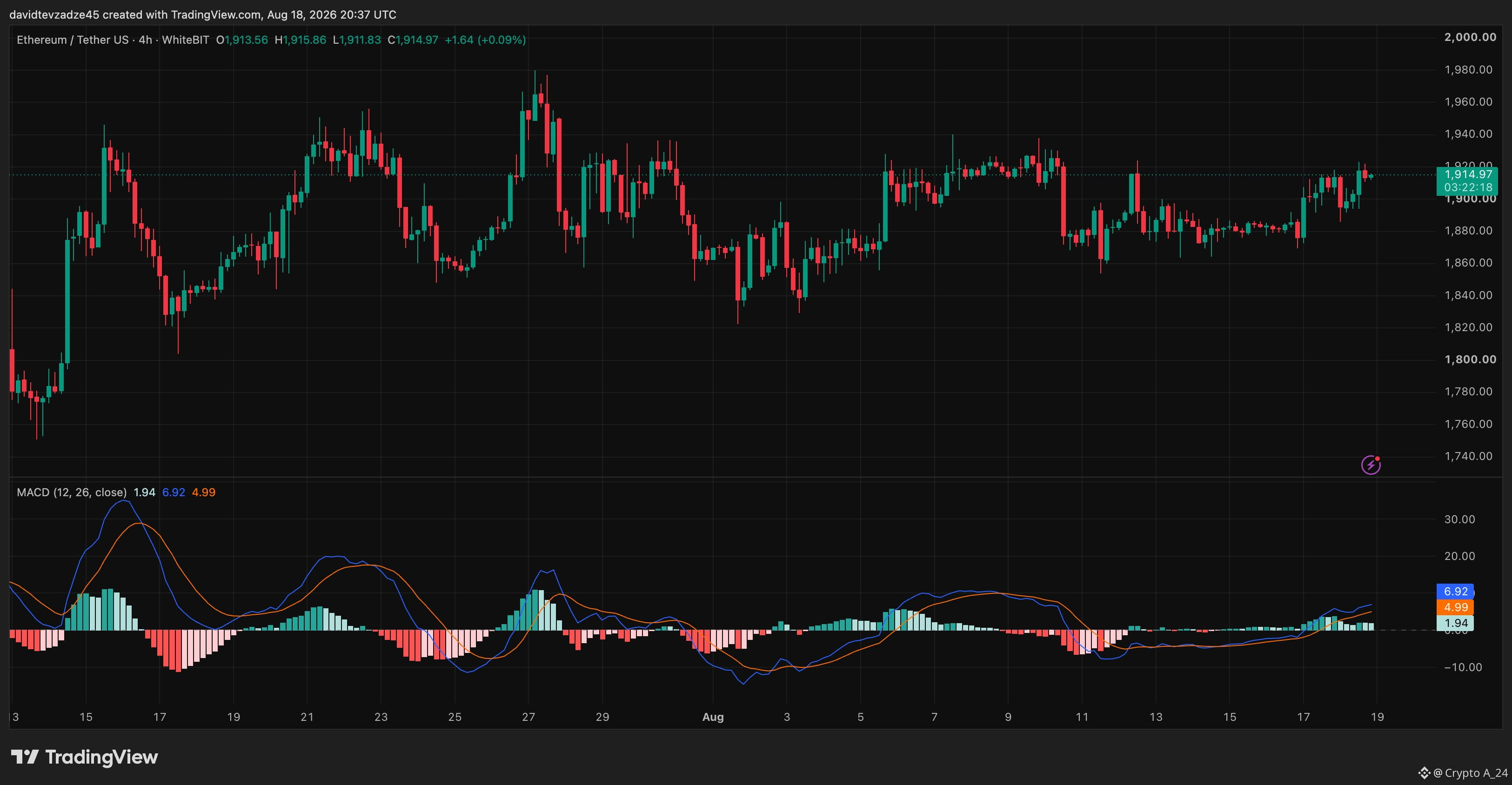
Task: Click the 30.00 MACD axis label
Action: [x=1460, y=519]
